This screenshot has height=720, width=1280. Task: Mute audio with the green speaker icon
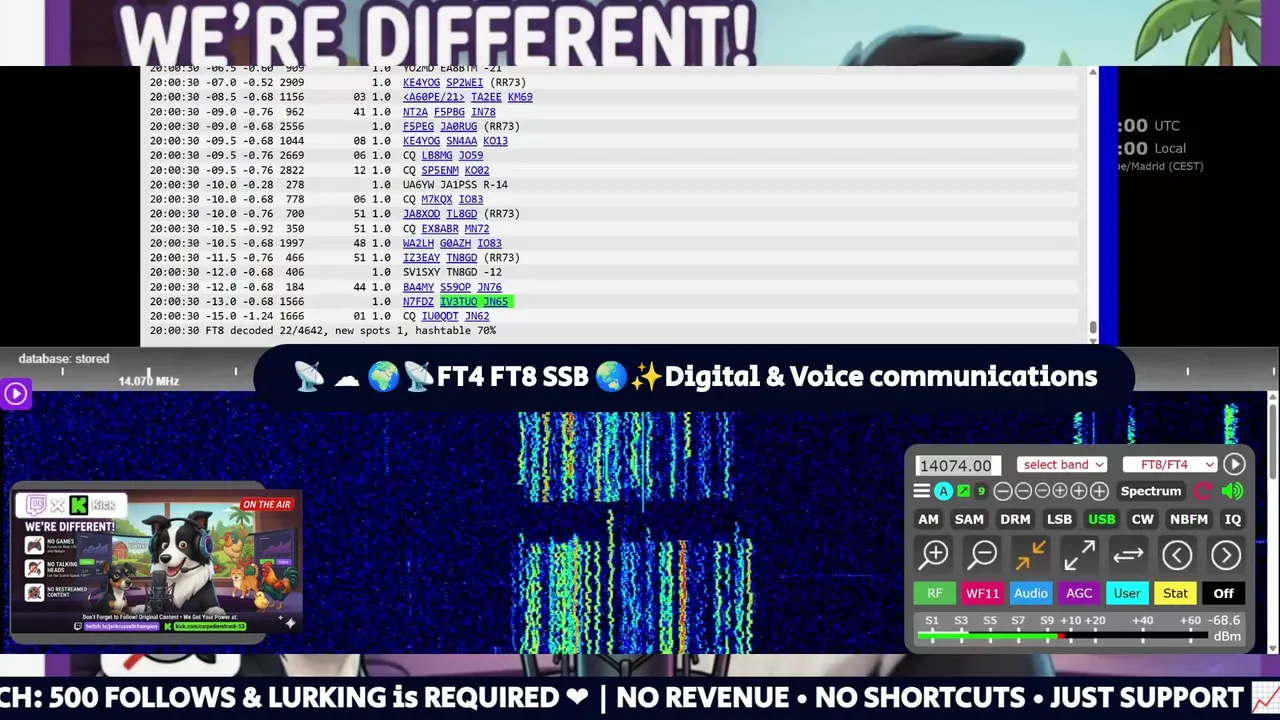click(x=1233, y=491)
